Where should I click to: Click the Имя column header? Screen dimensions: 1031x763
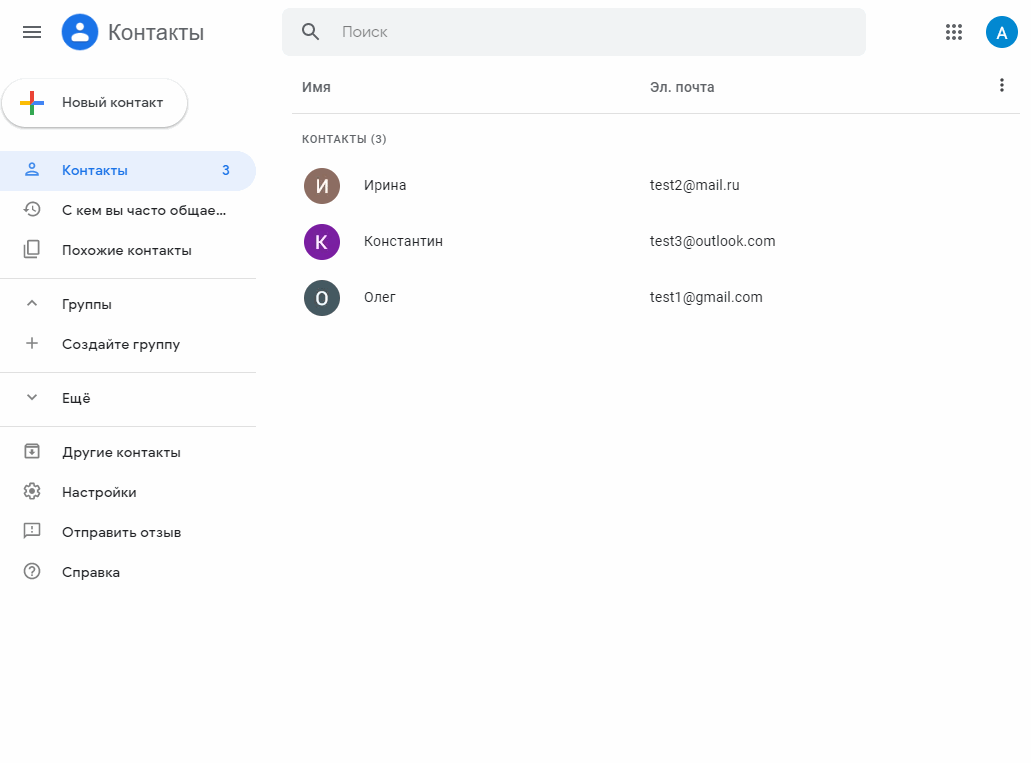(x=316, y=87)
